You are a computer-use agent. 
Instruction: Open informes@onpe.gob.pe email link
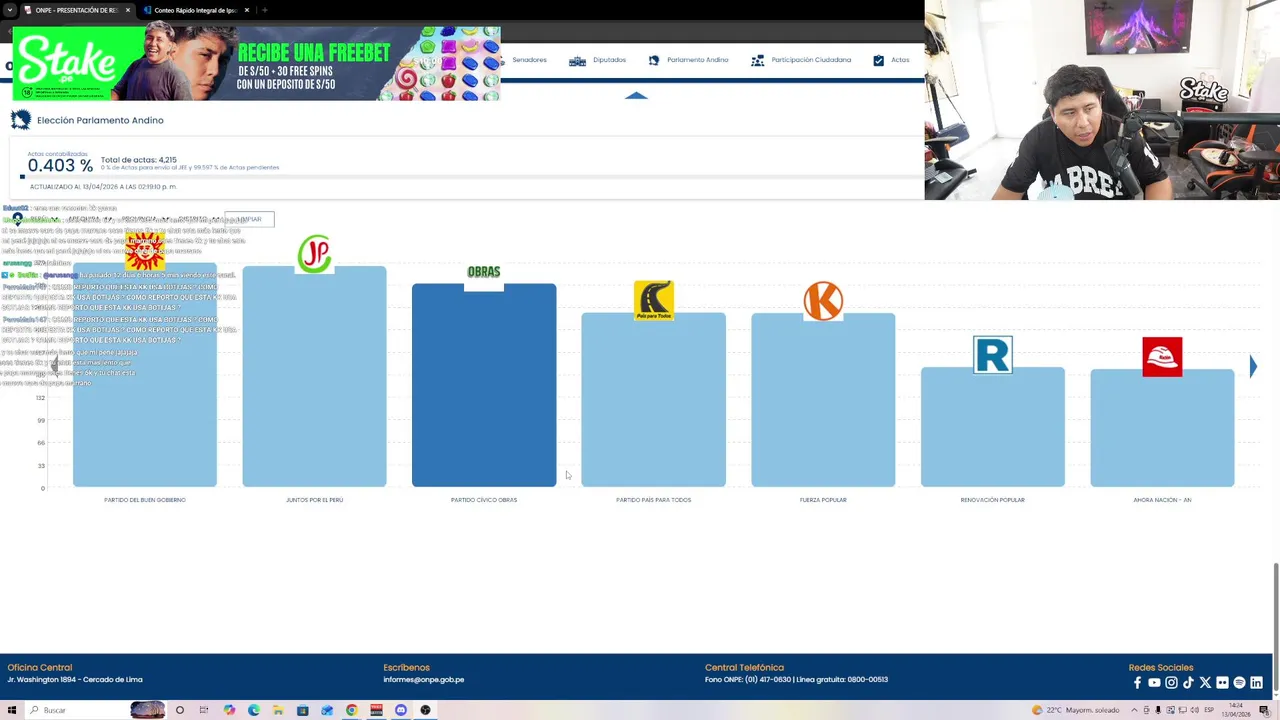coord(426,680)
